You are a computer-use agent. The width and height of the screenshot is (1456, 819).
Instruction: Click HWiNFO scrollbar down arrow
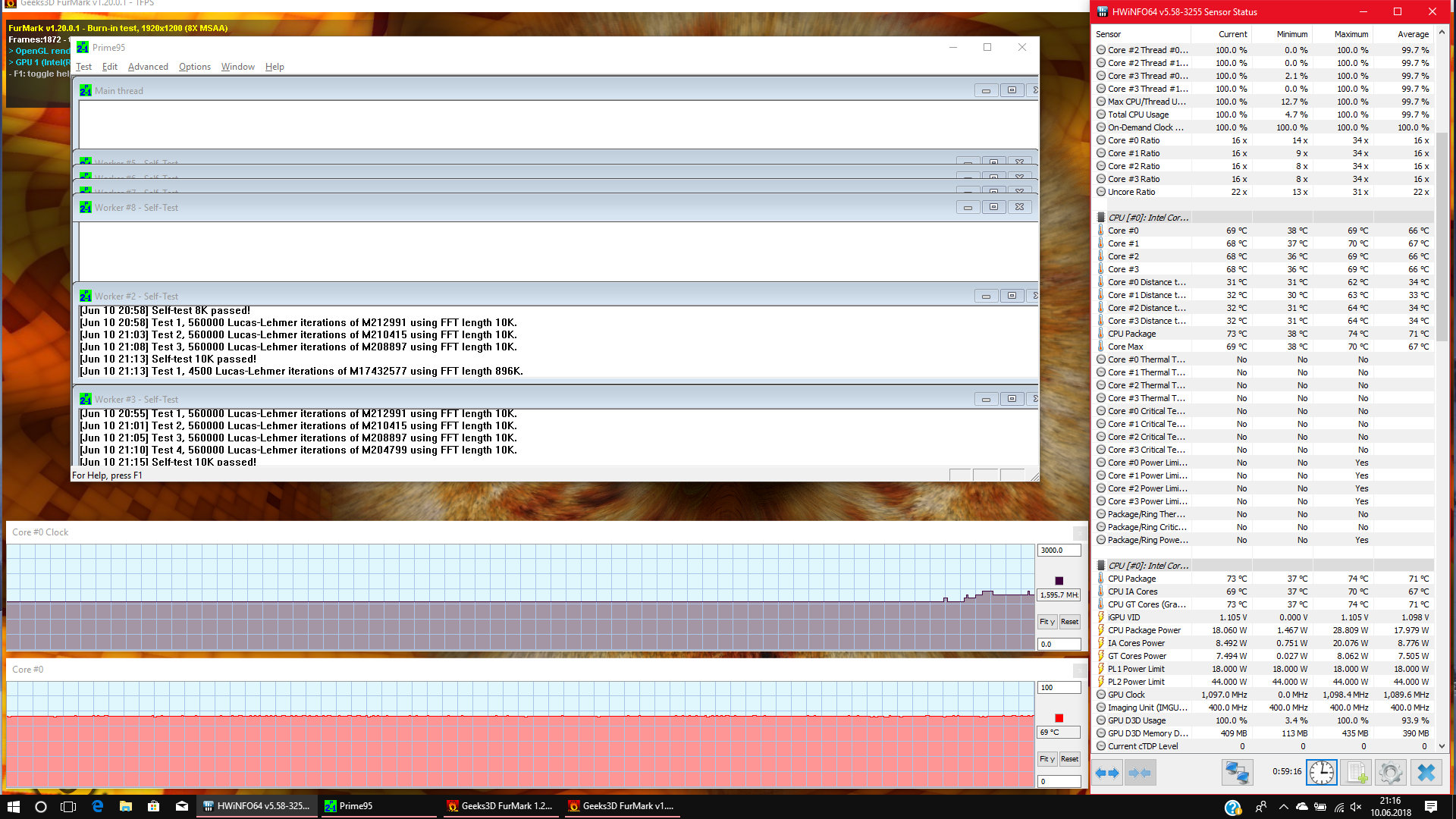coord(1442,746)
